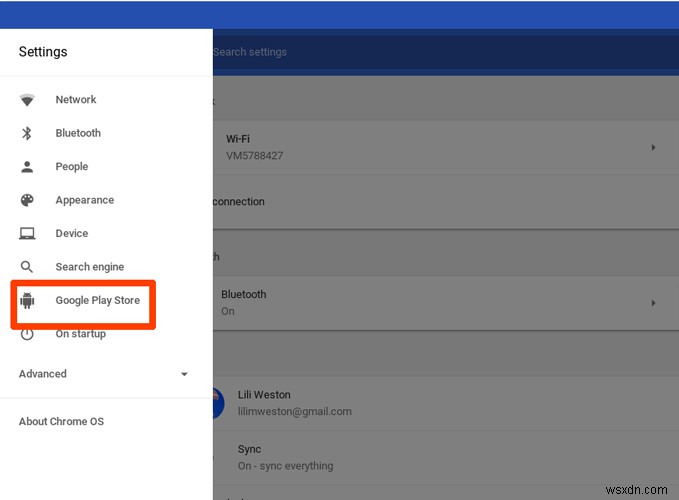Open Search engine settings
The image size is (679, 500).
90,267
